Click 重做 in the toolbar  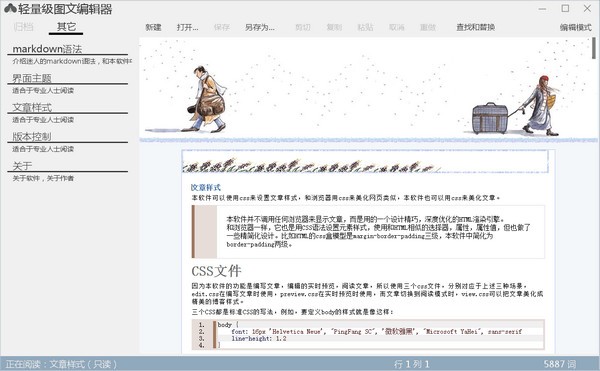coord(428,27)
